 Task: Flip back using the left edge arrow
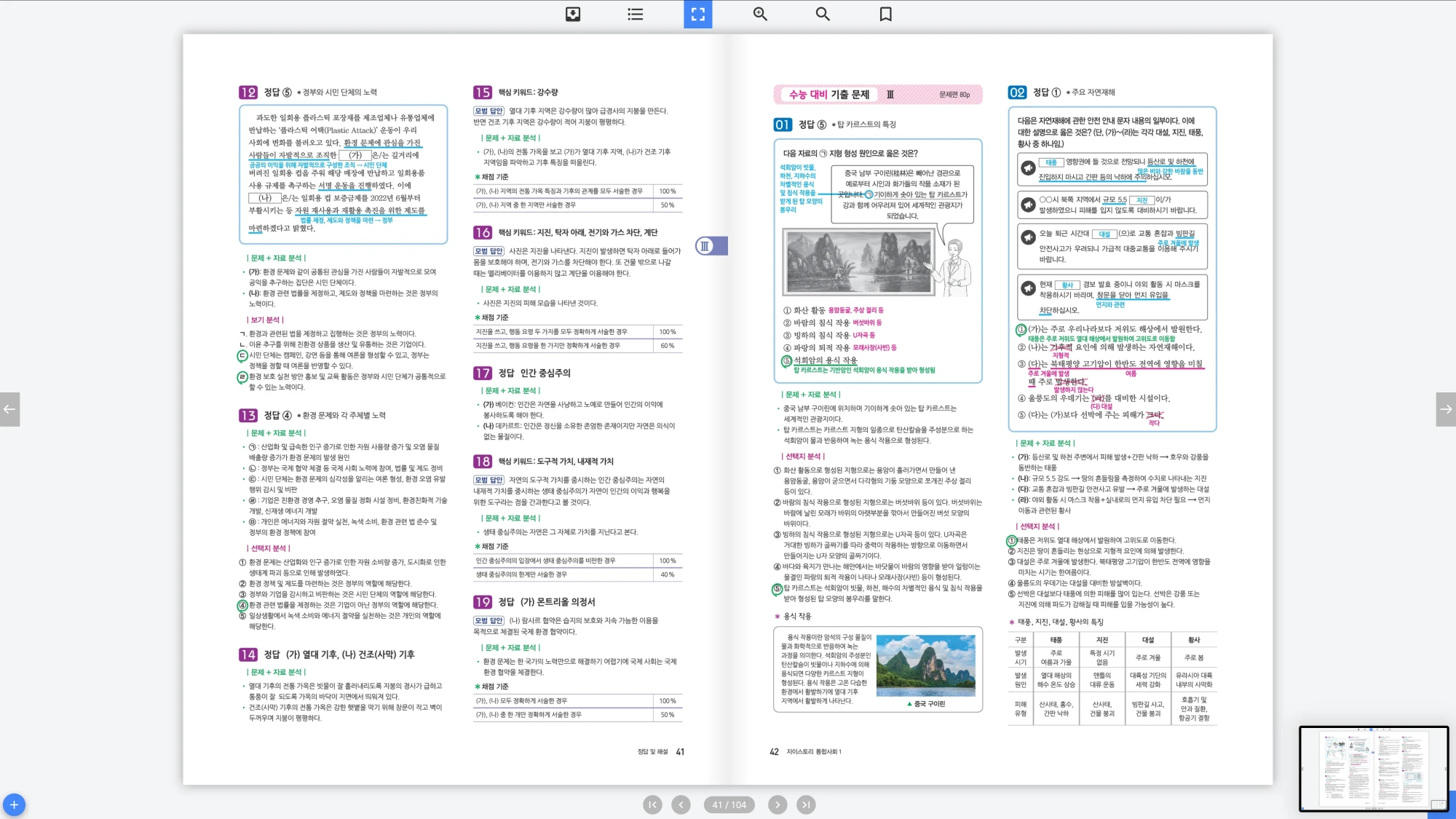9,409
